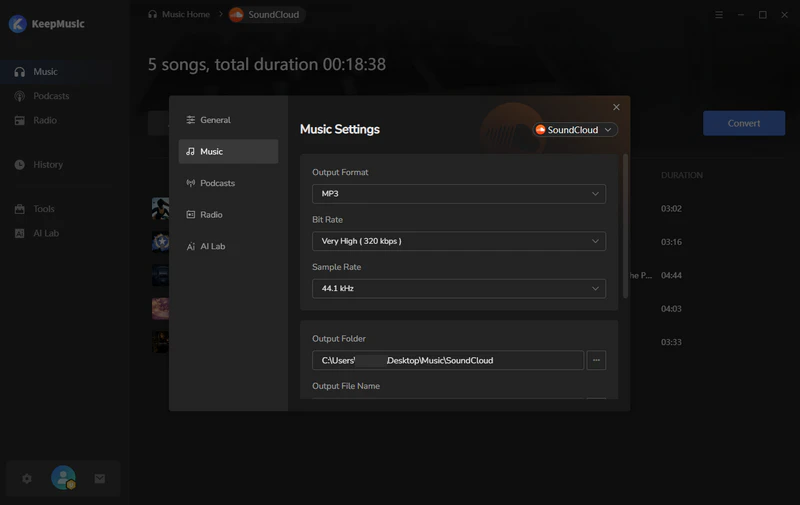
Task: Click the KeepMusic logo icon
Action: [x=18, y=23]
